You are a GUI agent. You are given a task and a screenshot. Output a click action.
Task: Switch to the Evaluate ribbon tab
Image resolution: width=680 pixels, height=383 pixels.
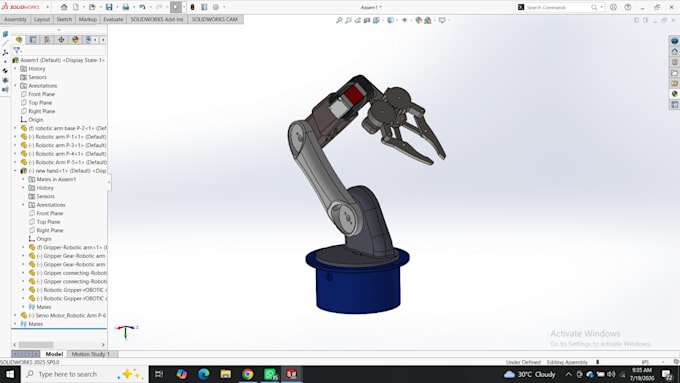pos(113,20)
